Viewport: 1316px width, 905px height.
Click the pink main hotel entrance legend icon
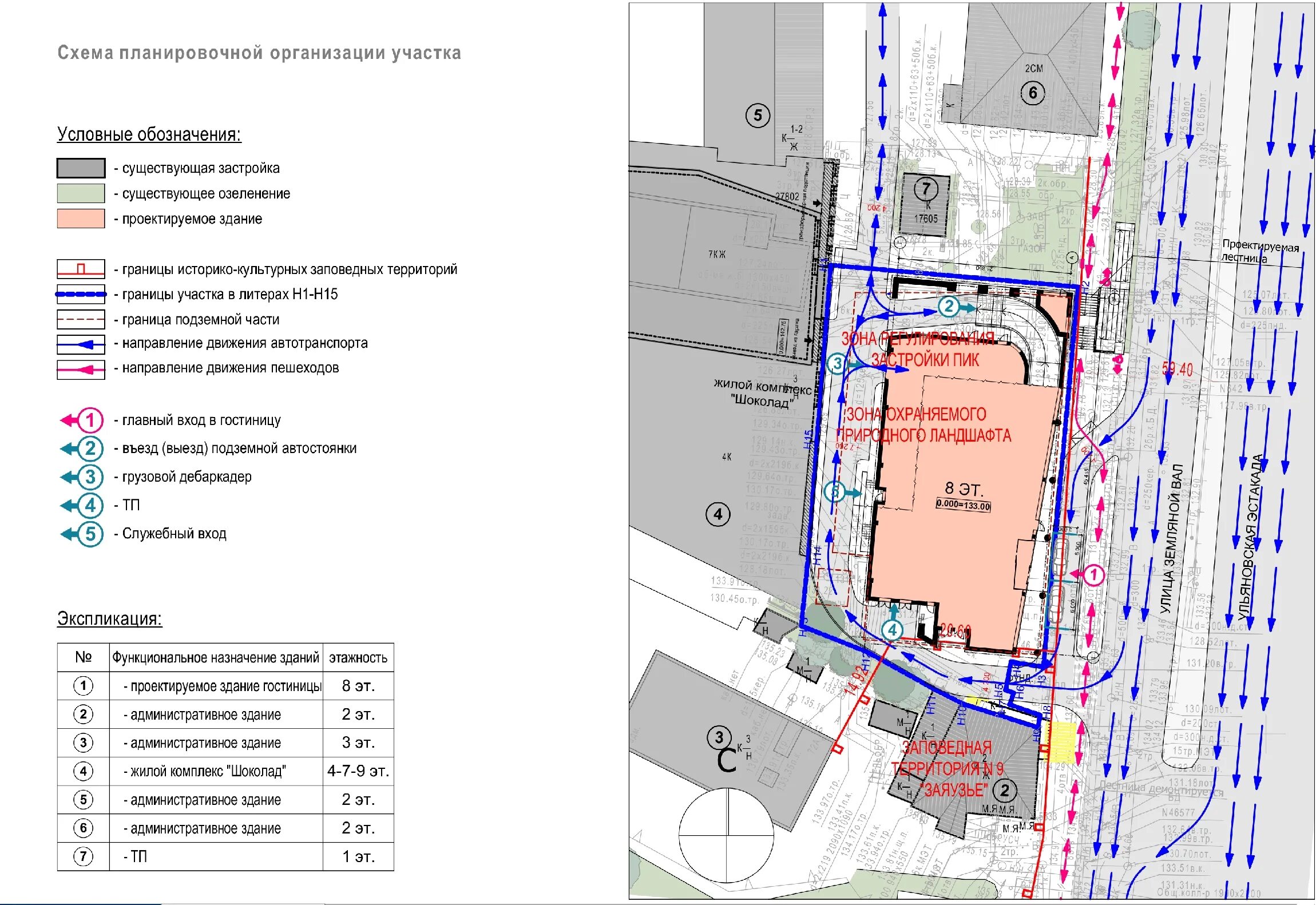click(89, 420)
